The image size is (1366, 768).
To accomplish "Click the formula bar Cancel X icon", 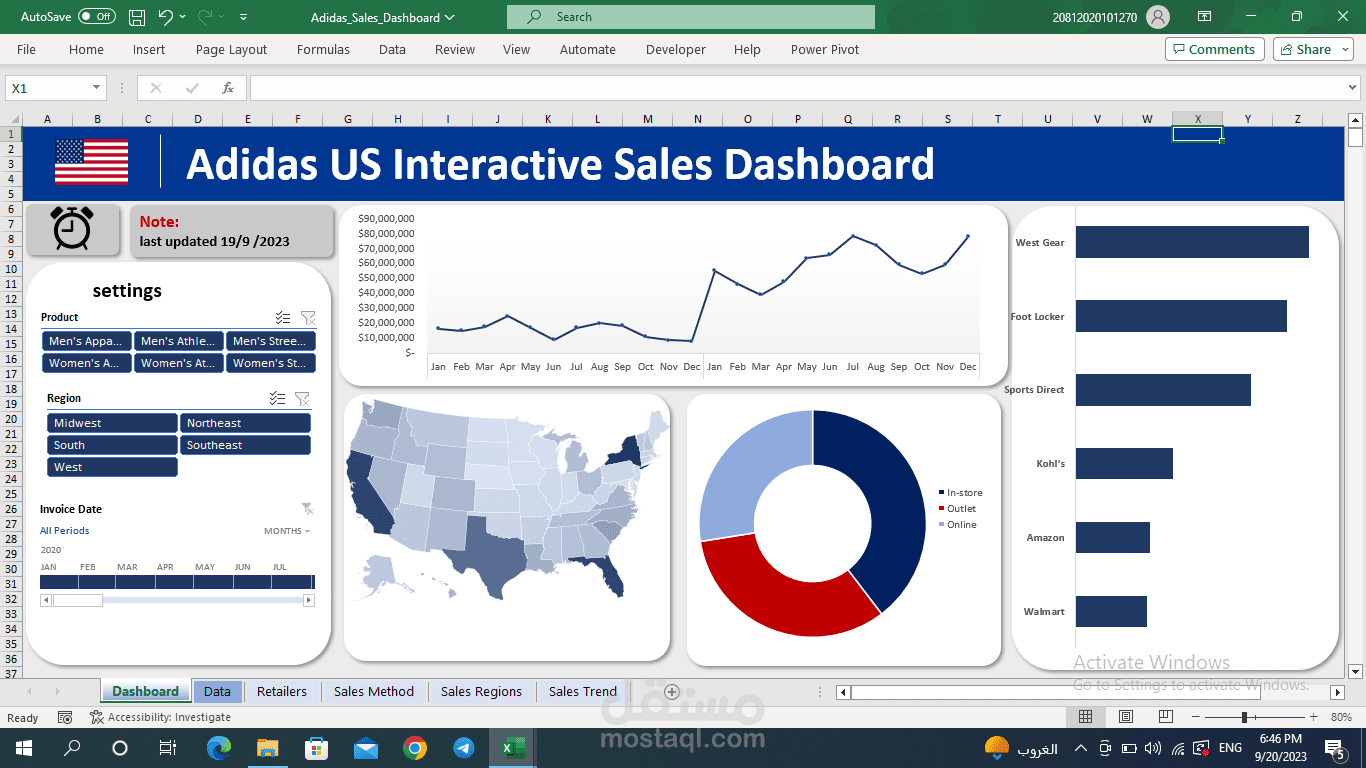I will click(155, 88).
